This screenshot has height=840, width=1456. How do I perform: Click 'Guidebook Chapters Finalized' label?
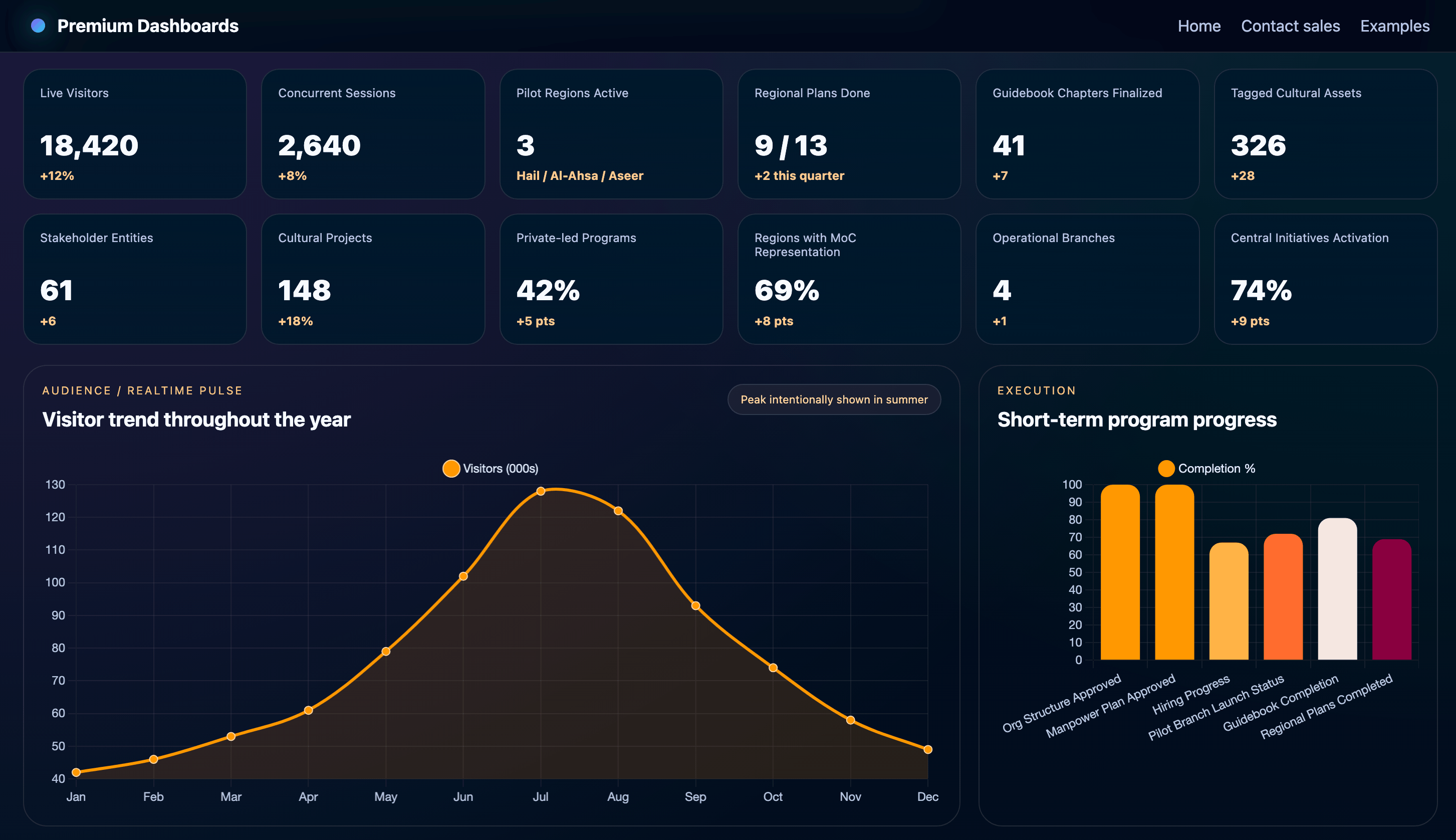pyautogui.click(x=1077, y=93)
